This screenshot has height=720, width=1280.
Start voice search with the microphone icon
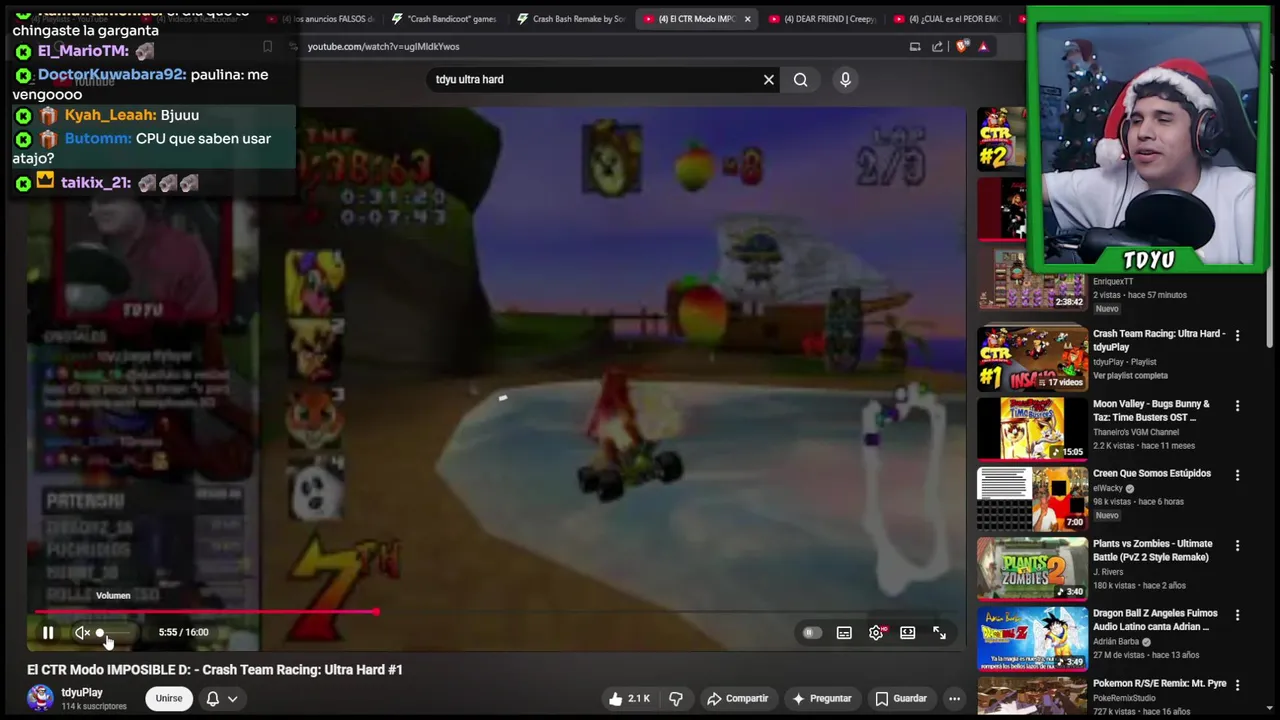tap(845, 79)
